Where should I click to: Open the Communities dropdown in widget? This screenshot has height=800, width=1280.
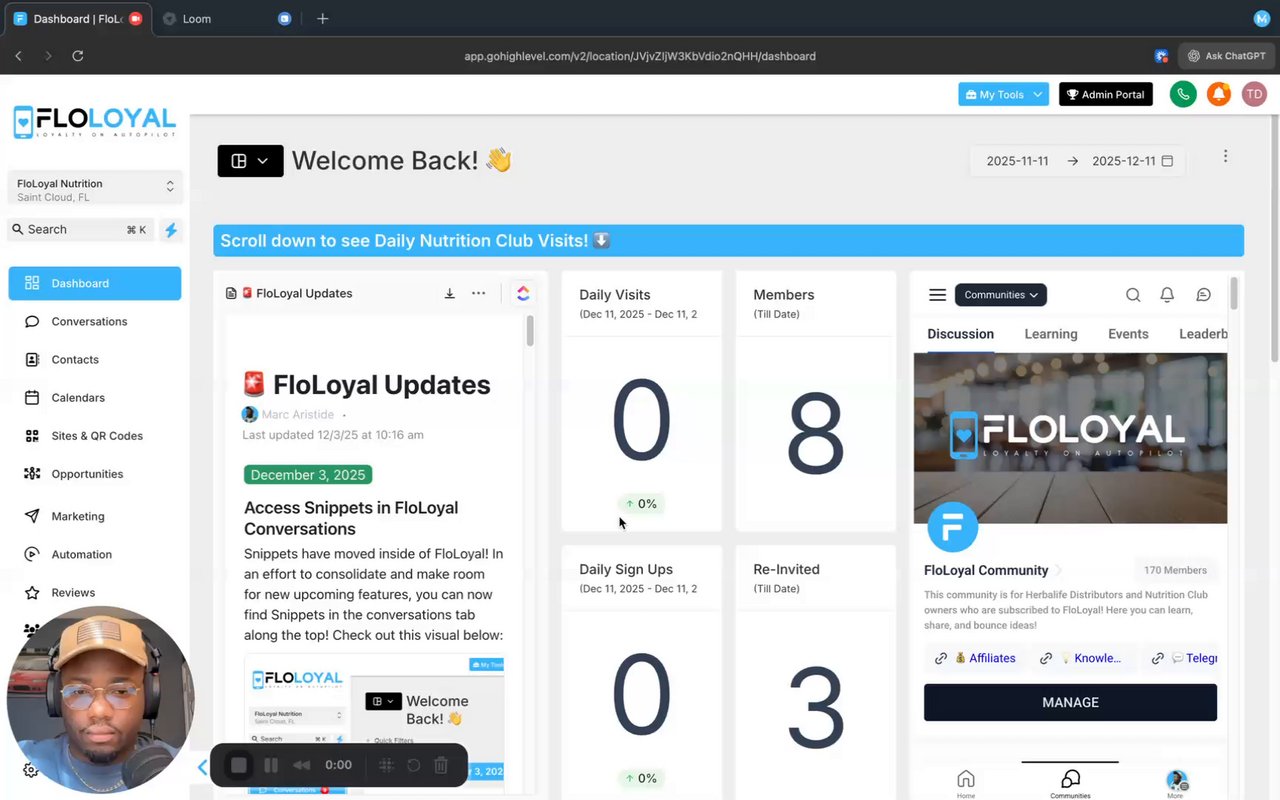(1001, 295)
